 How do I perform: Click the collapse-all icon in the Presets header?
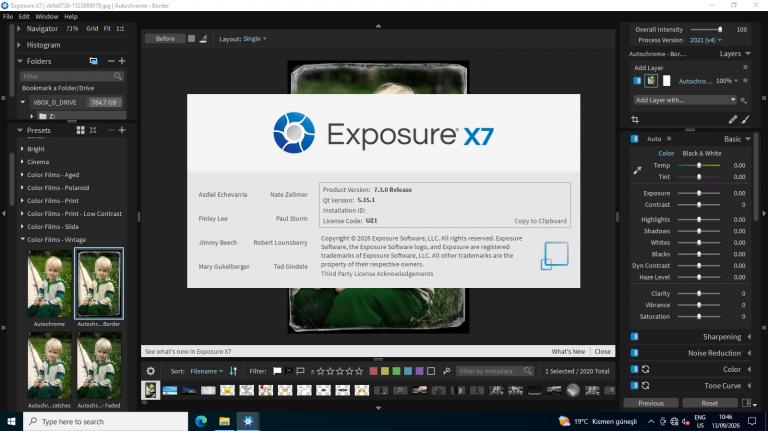point(93,130)
